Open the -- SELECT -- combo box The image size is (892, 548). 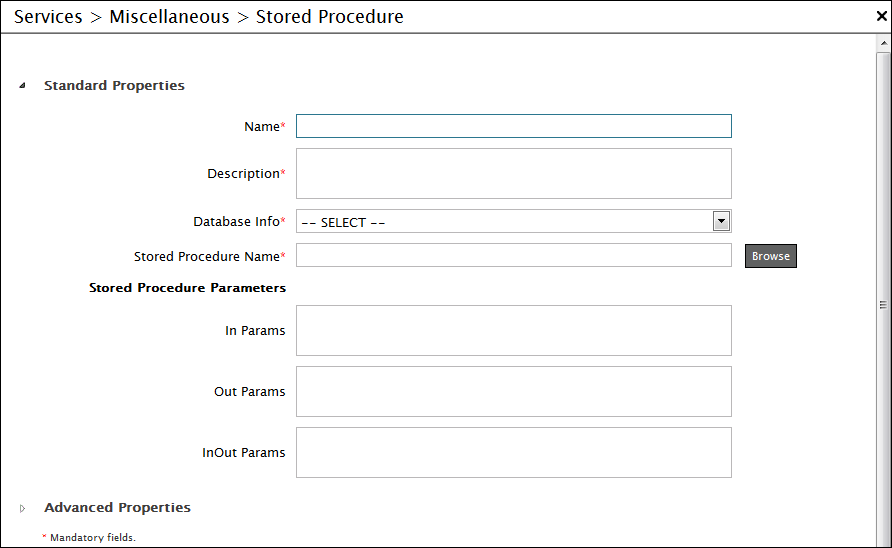(514, 221)
